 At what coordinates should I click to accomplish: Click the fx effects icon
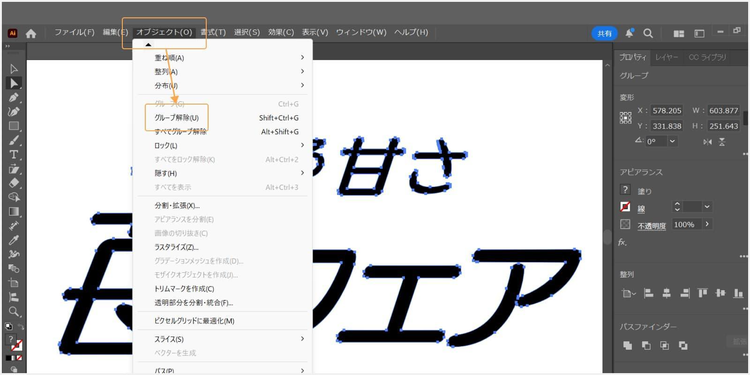click(x=622, y=243)
